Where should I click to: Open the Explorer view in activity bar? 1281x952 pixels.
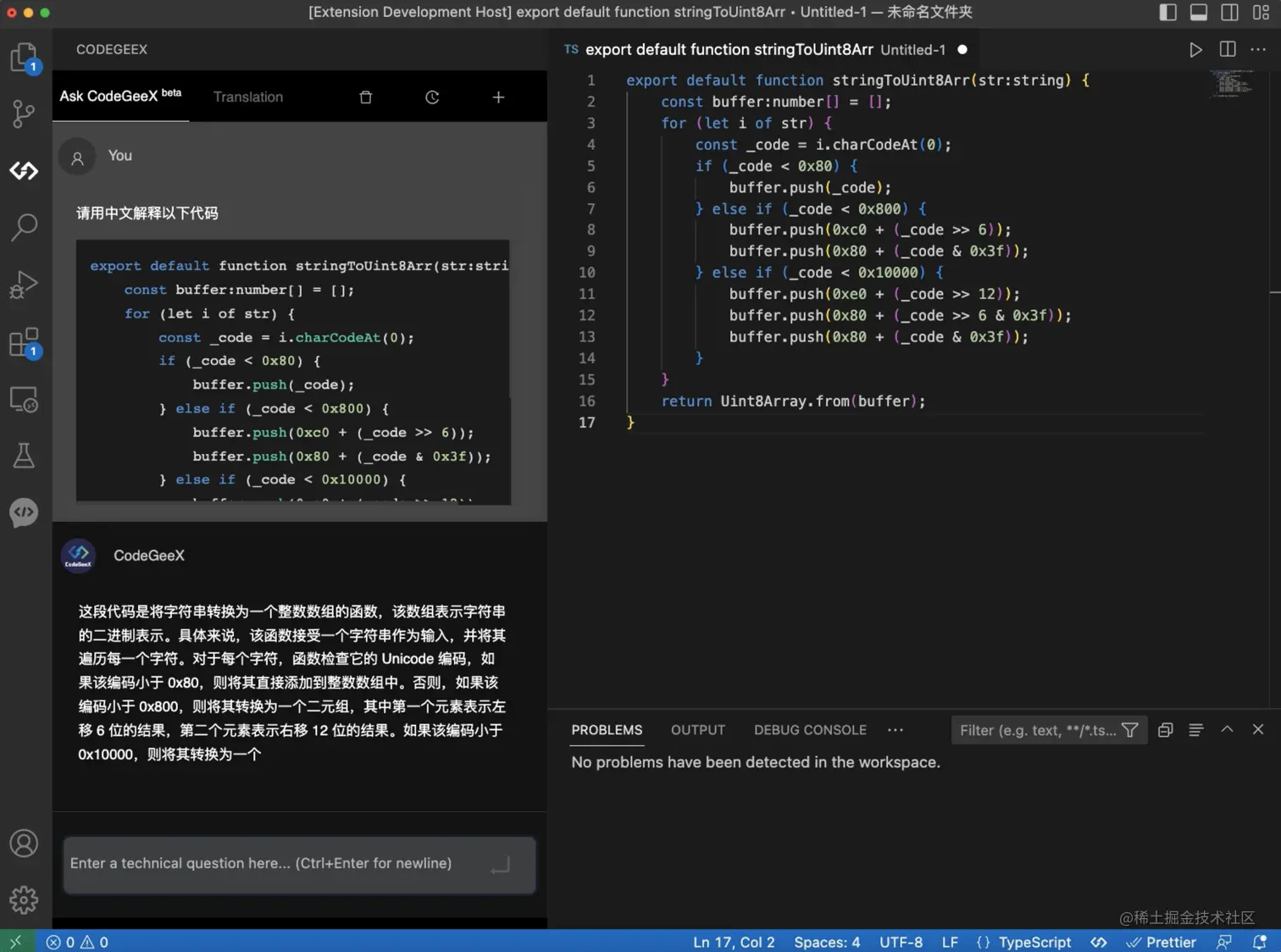[x=25, y=58]
